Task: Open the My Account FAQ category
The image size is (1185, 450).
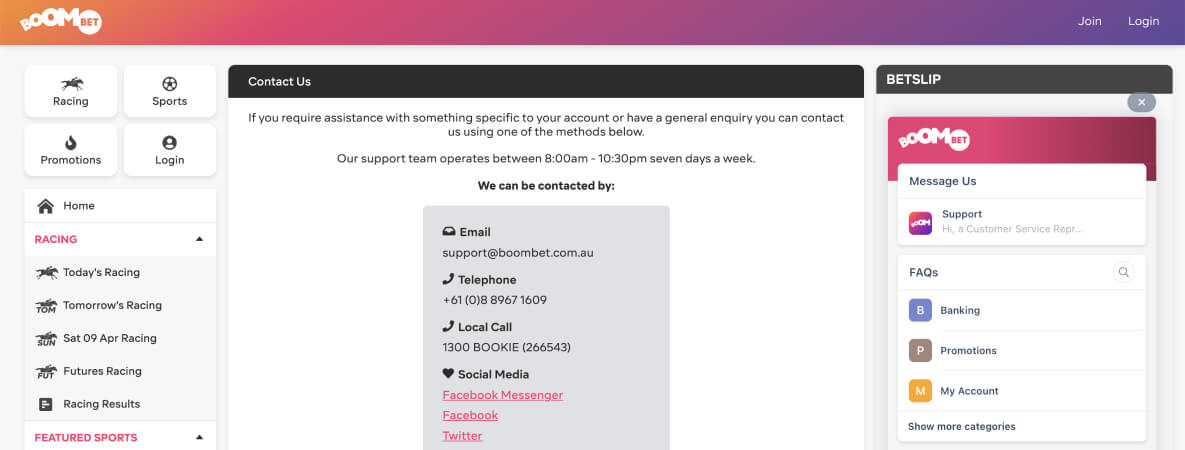Action: [1022, 391]
